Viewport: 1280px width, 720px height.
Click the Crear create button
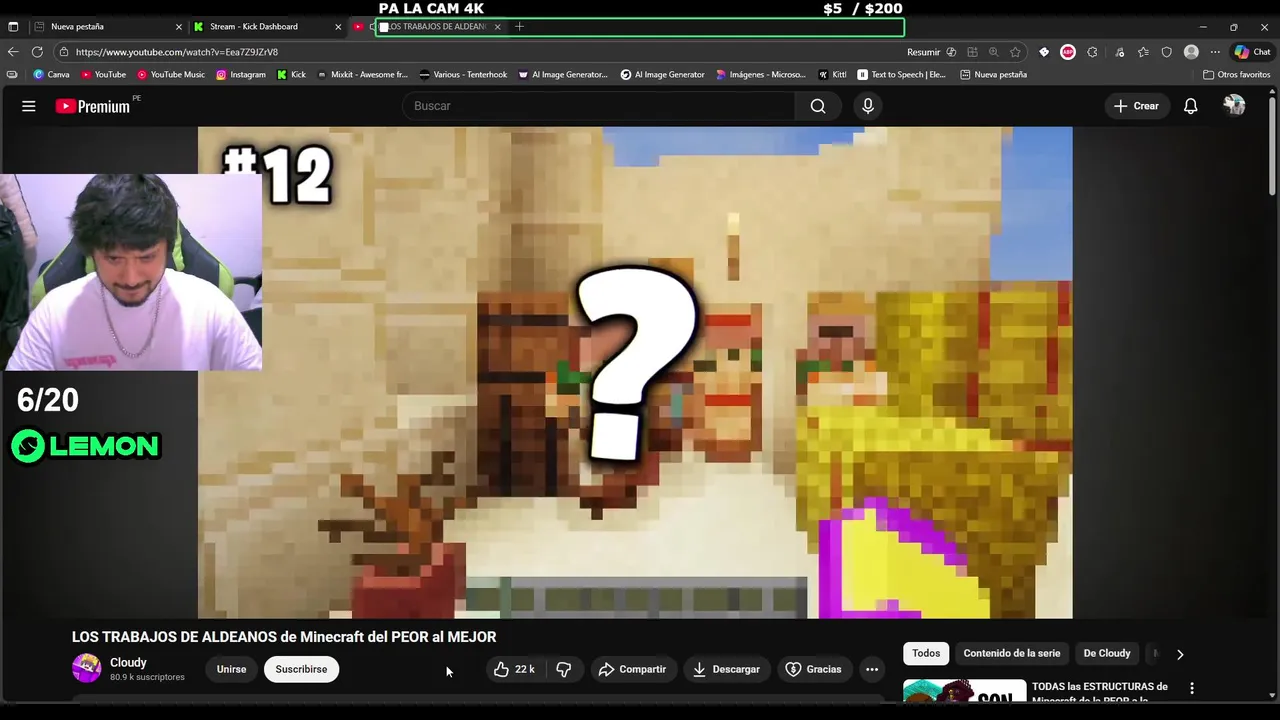[x=1136, y=106]
